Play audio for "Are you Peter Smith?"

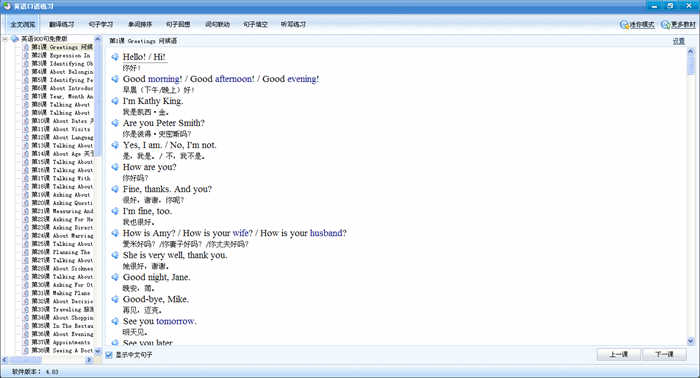coord(115,123)
